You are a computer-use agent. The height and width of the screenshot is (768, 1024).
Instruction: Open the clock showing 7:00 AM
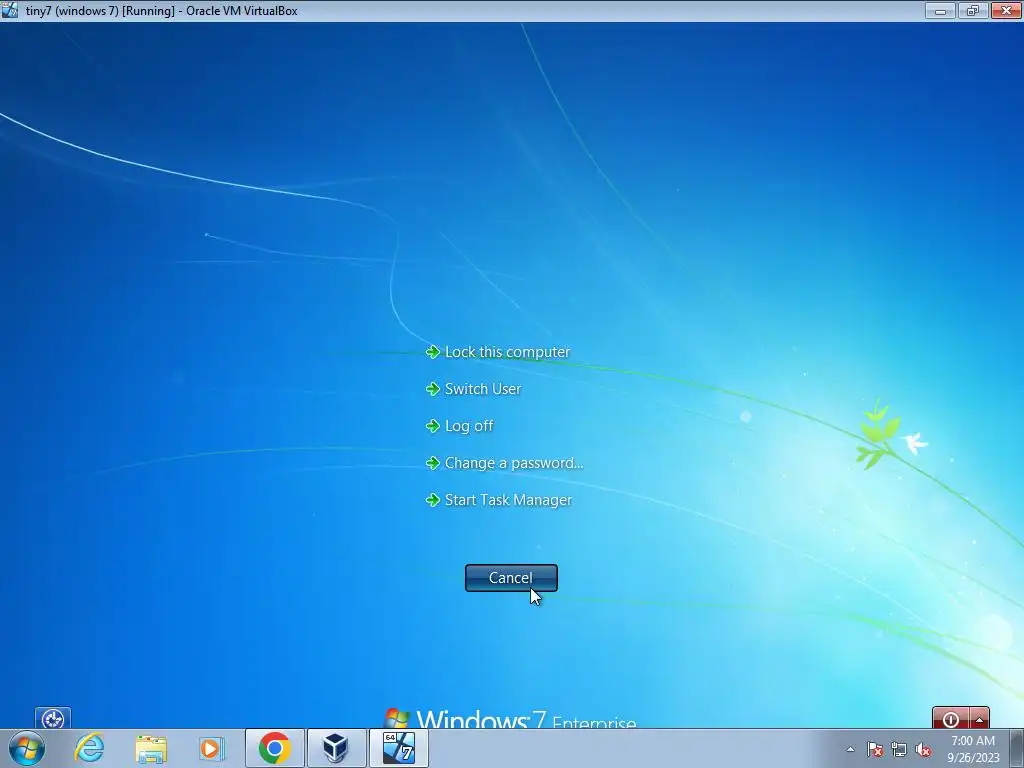[x=973, y=749]
